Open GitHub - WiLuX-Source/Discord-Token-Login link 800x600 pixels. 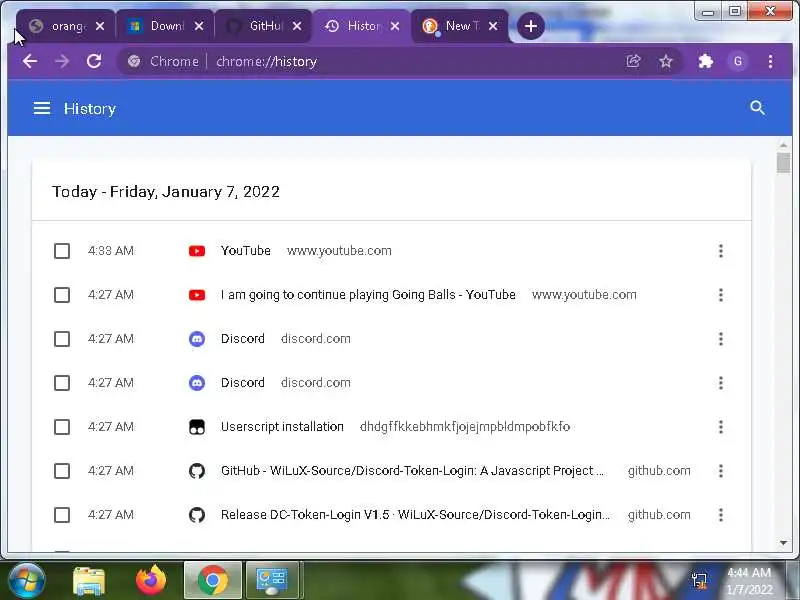click(x=412, y=470)
